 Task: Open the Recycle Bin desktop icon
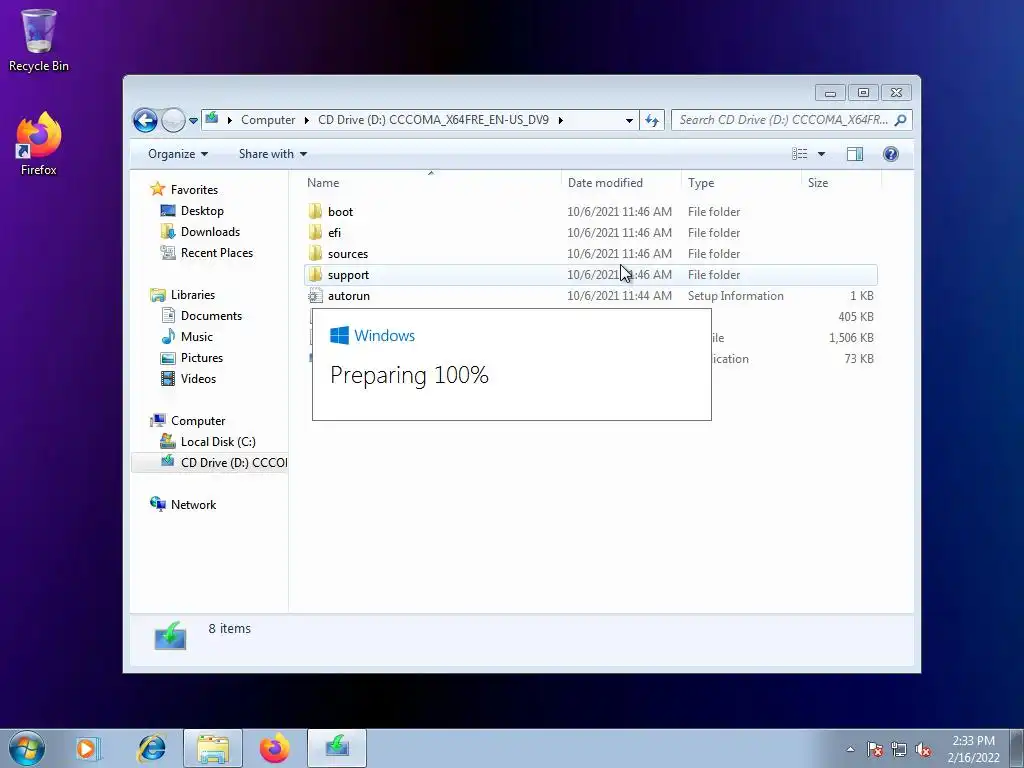pos(39,40)
